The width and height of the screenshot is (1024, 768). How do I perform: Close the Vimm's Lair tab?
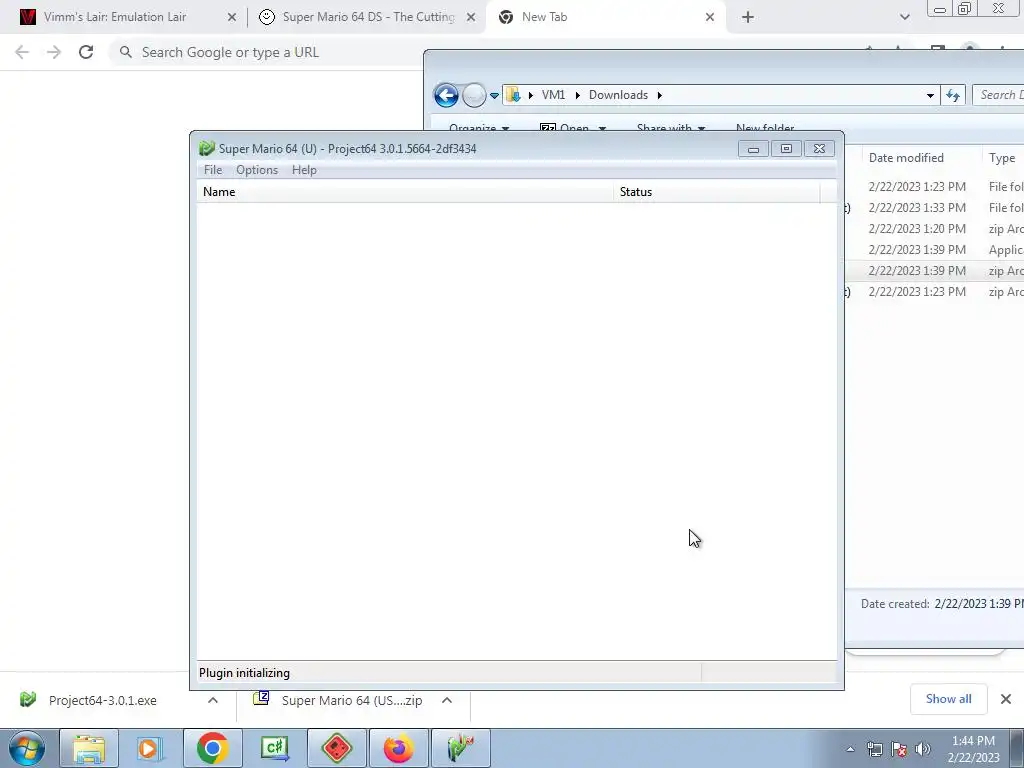pyautogui.click(x=232, y=18)
